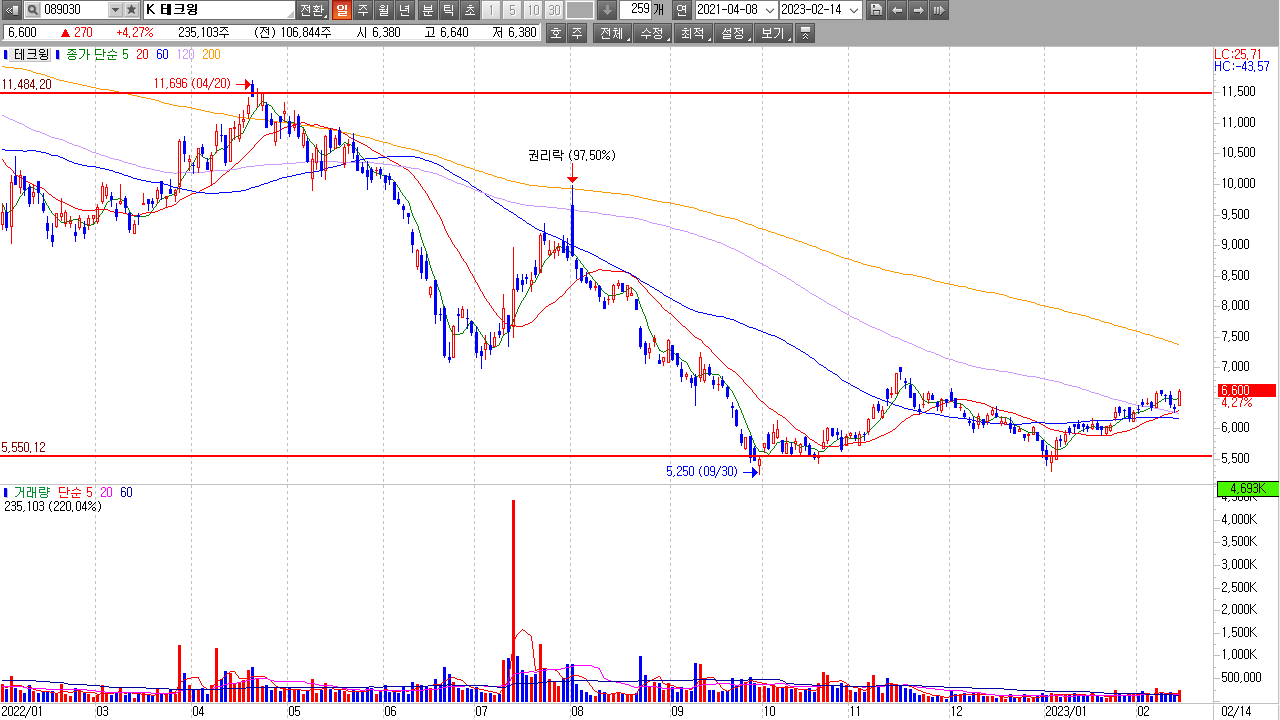Click the 거래량 단순 volume indicator label
Screen dimensions: 1280x720
click(x=48, y=493)
